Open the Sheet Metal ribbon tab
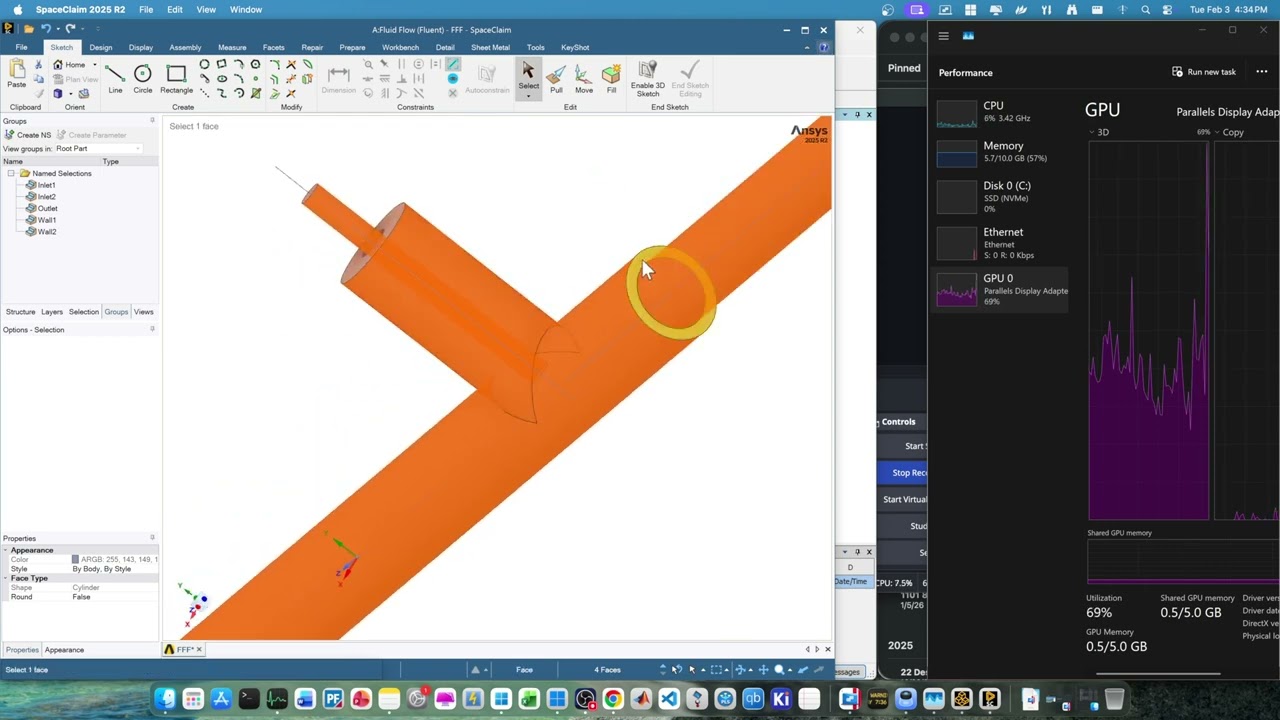The height and width of the screenshot is (720, 1280). (x=490, y=47)
